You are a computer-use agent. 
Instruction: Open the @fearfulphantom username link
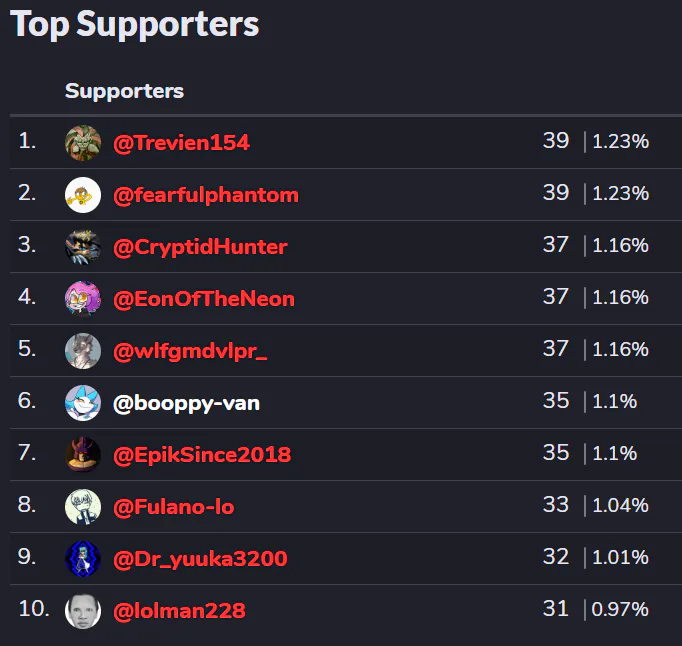click(206, 195)
